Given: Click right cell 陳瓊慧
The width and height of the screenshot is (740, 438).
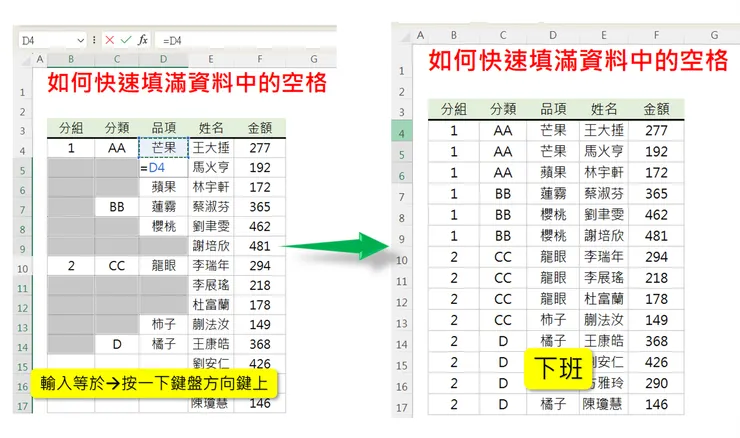Looking at the screenshot, I should (x=604, y=404).
